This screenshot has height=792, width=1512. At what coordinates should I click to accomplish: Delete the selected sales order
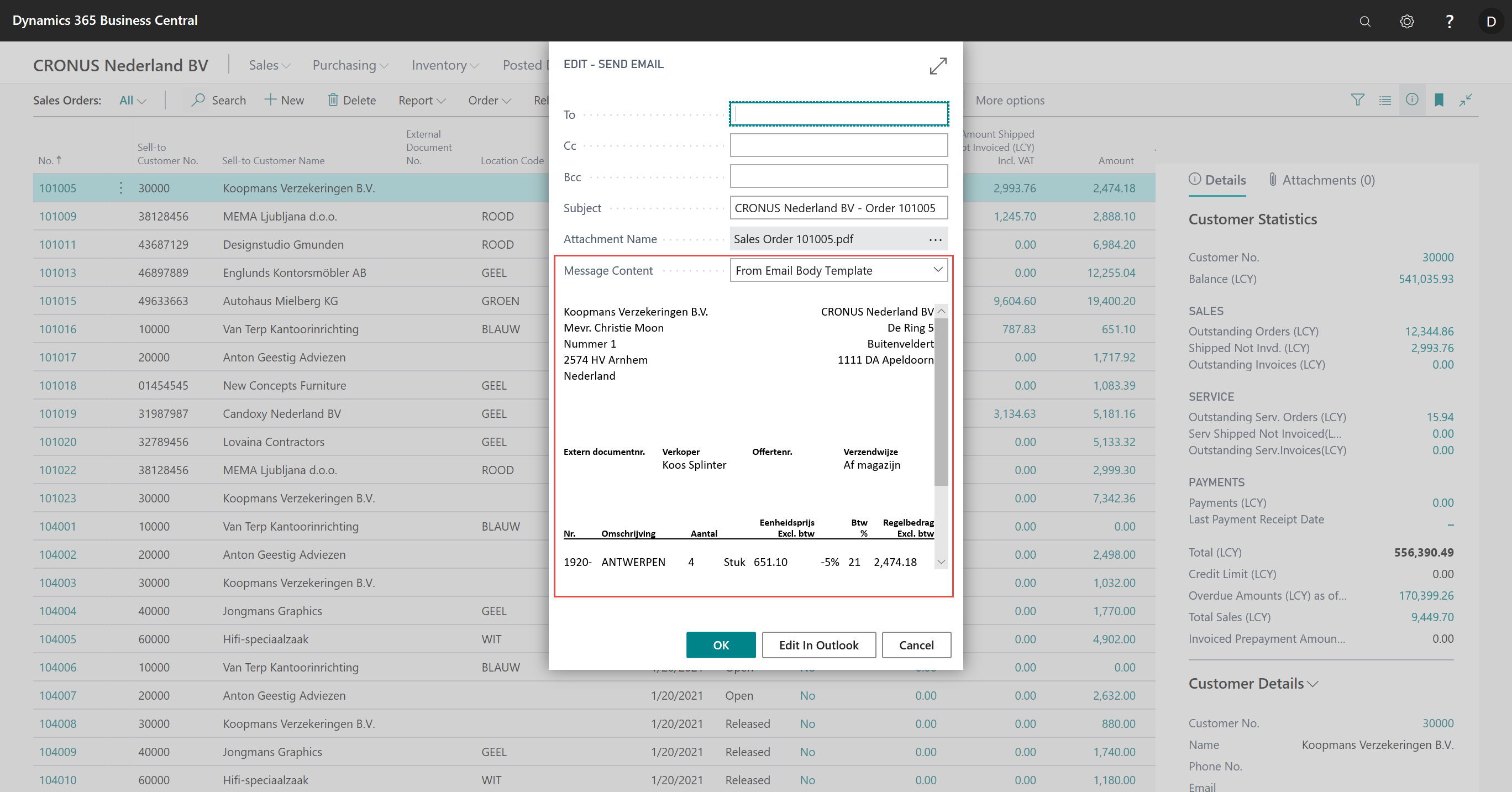pos(351,101)
